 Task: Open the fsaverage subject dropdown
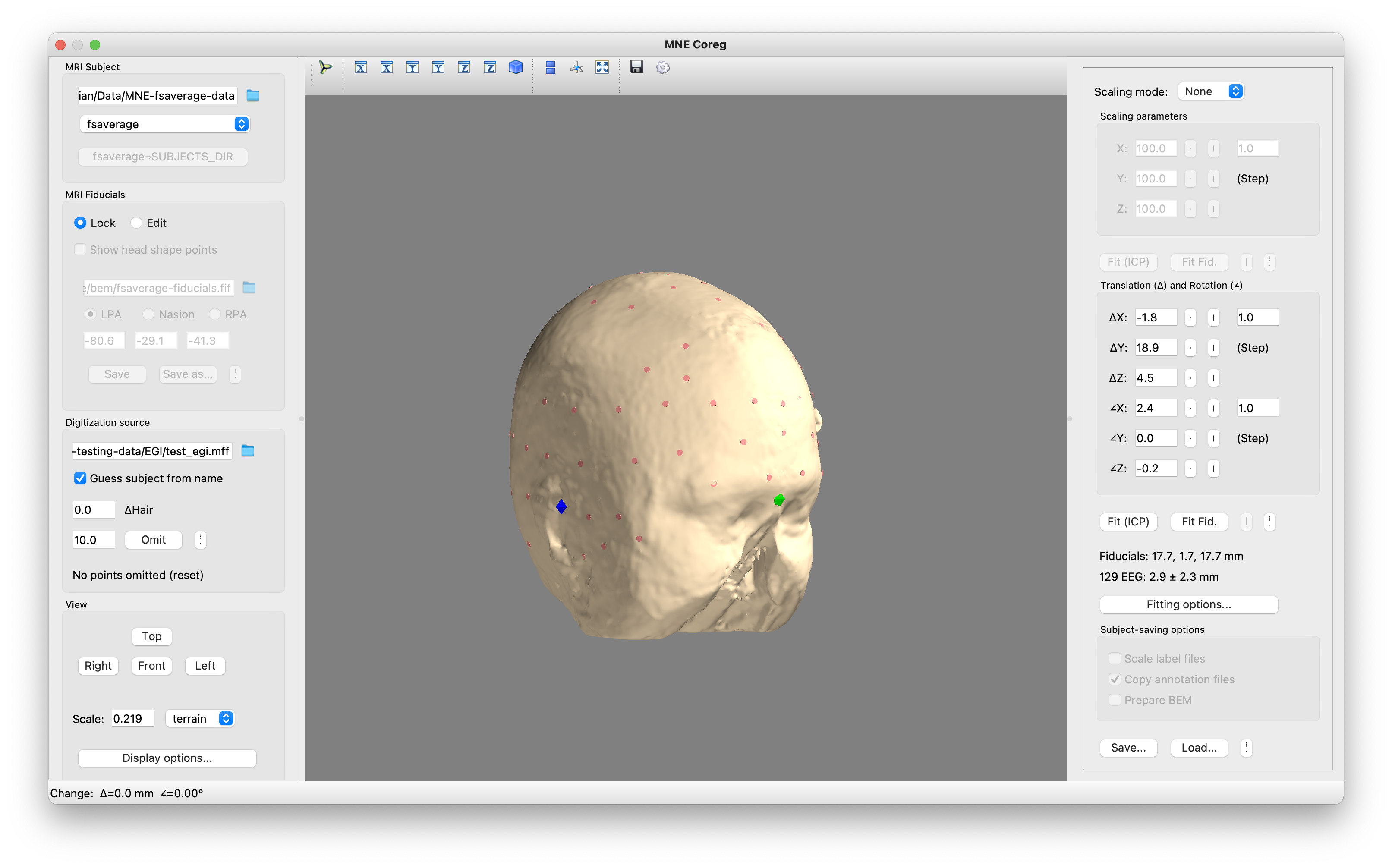[165, 124]
